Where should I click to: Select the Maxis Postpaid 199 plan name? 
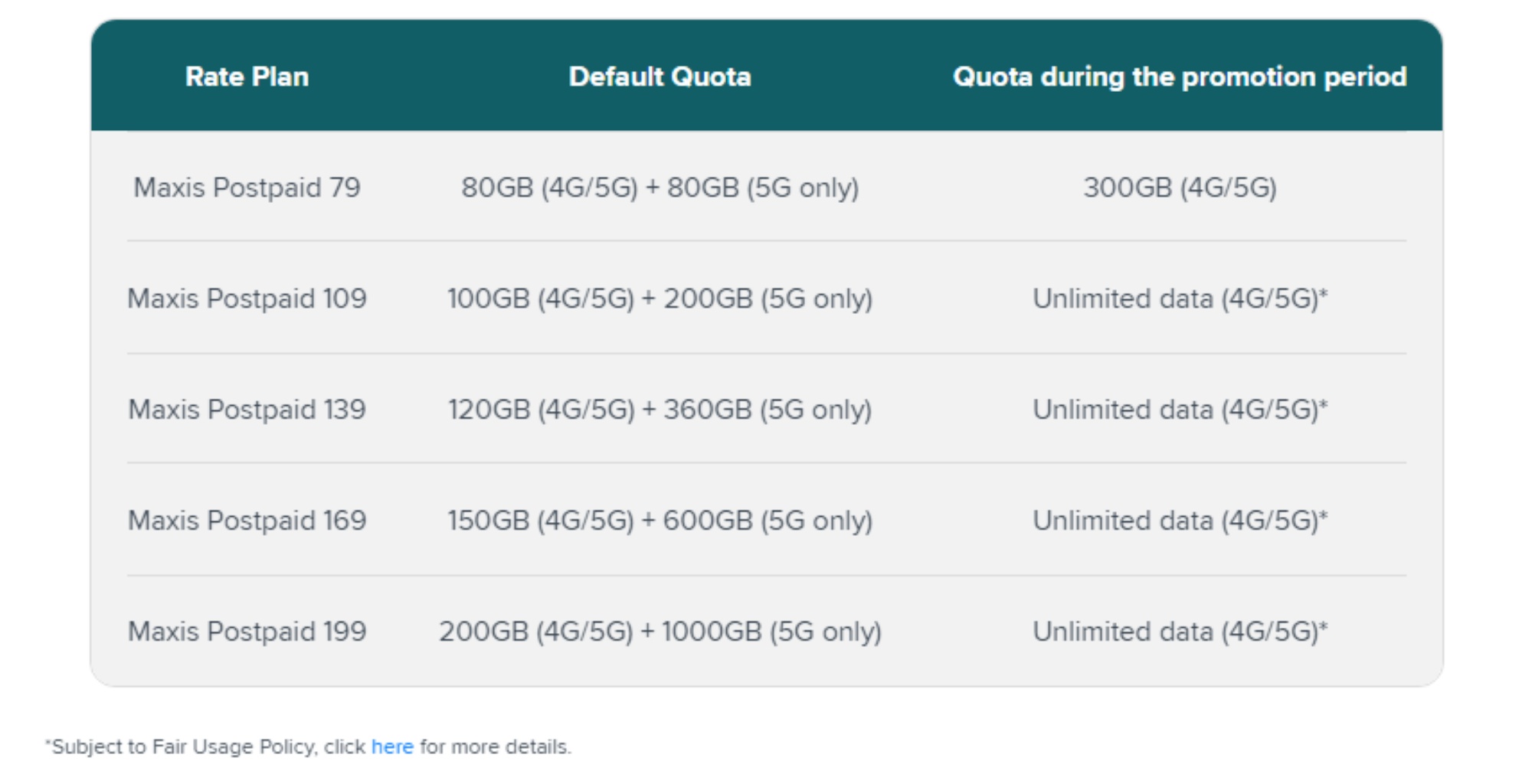point(247,632)
